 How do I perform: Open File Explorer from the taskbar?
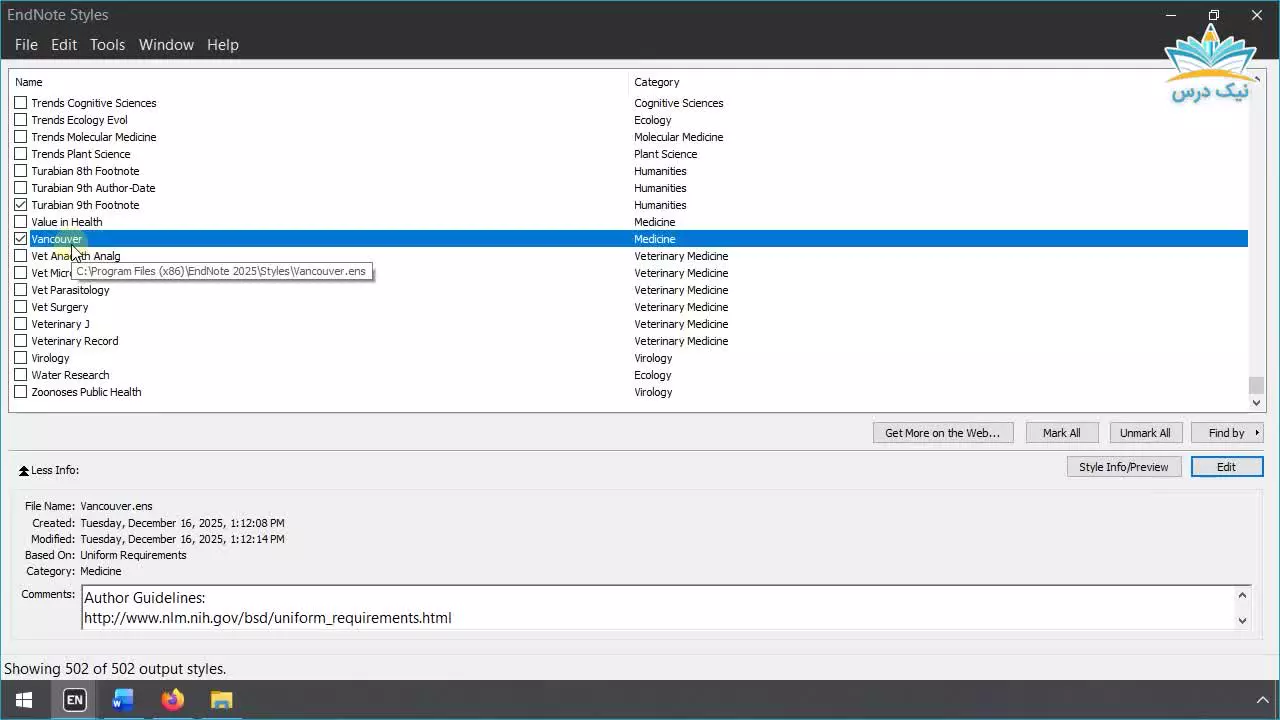[x=221, y=700]
